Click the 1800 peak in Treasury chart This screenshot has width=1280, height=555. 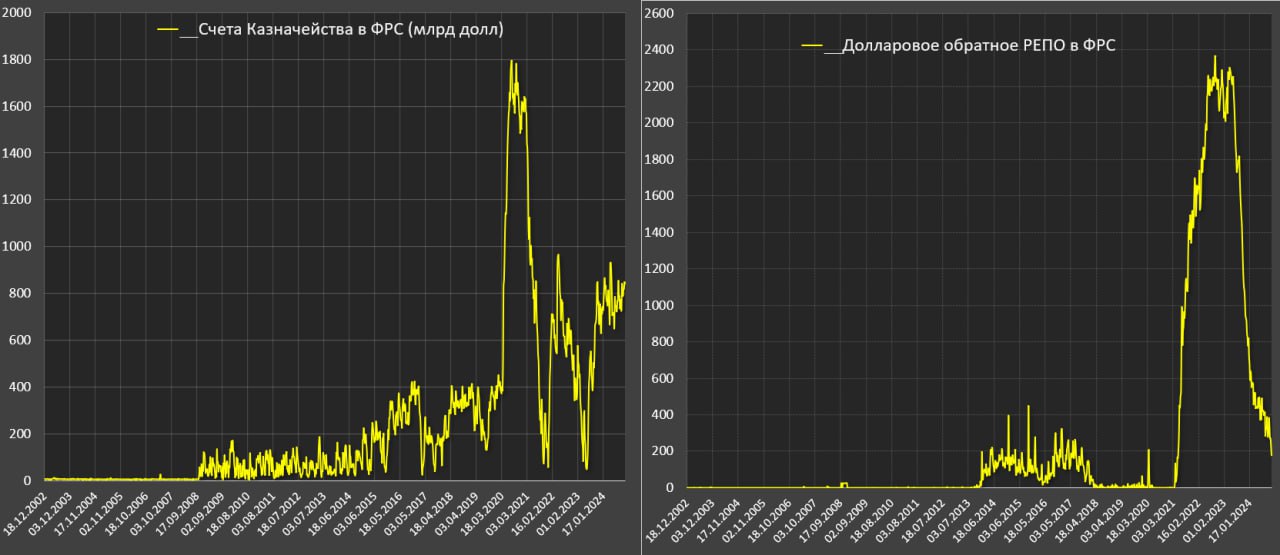tap(512, 62)
